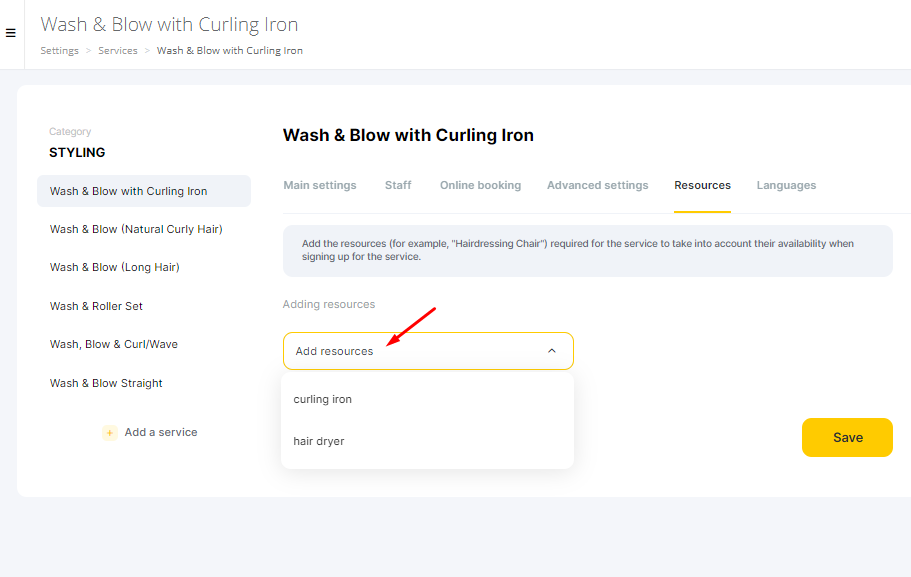The image size is (911, 577).
Task: Save the service resources
Action: coord(847,438)
